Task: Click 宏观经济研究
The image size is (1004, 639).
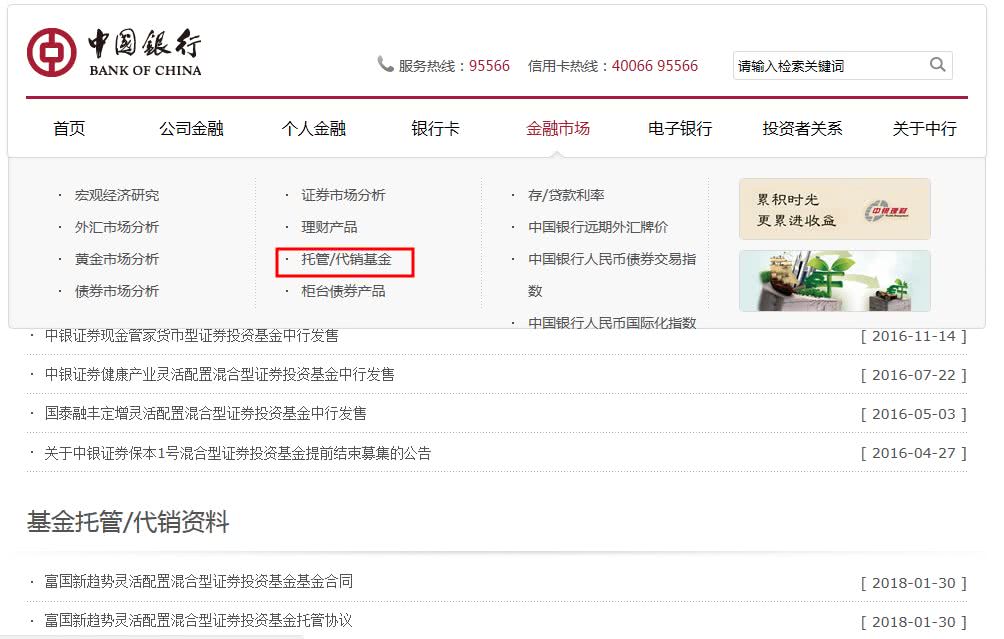Action: point(115,195)
